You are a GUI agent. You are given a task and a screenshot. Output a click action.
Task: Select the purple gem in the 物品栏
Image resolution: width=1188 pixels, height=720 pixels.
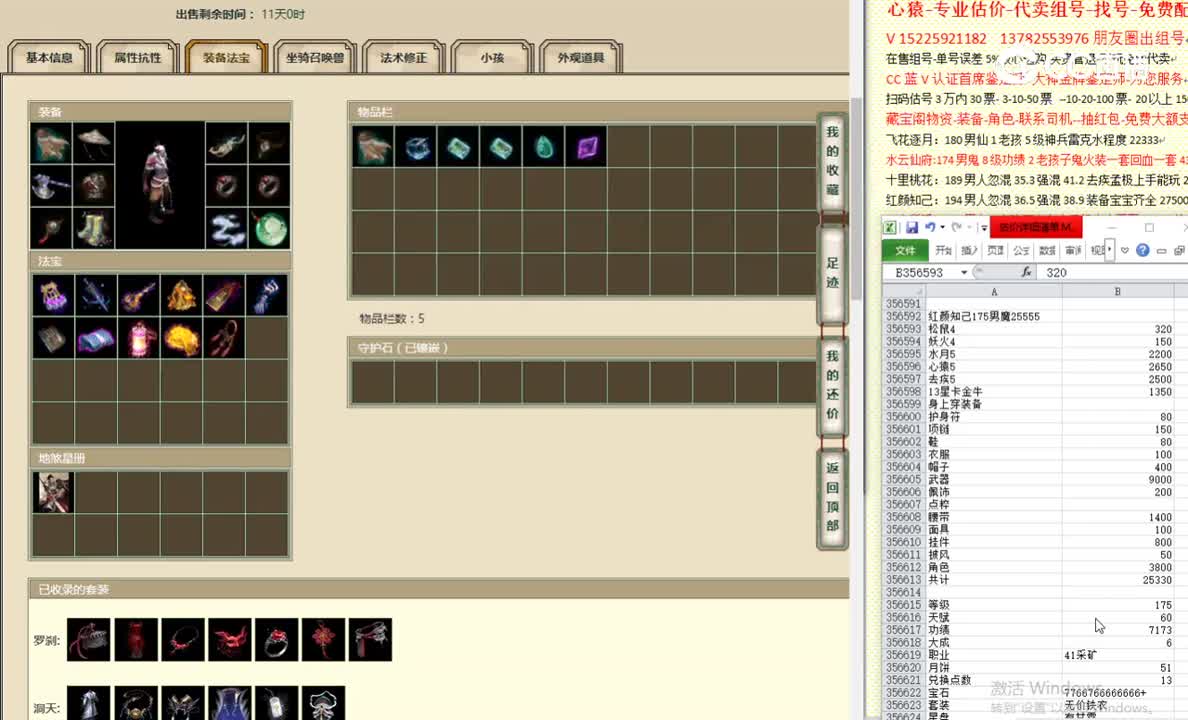click(x=585, y=146)
